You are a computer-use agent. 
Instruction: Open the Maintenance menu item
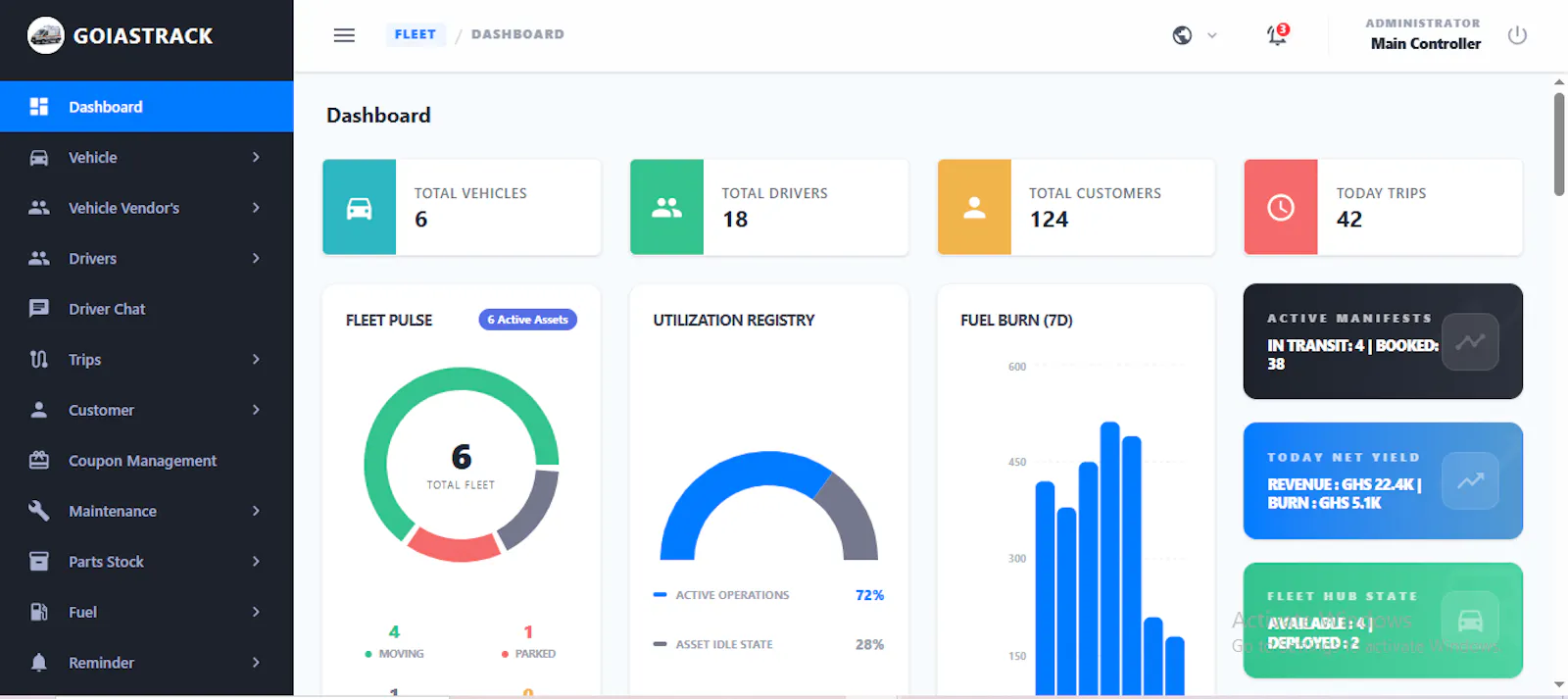click(147, 511)
